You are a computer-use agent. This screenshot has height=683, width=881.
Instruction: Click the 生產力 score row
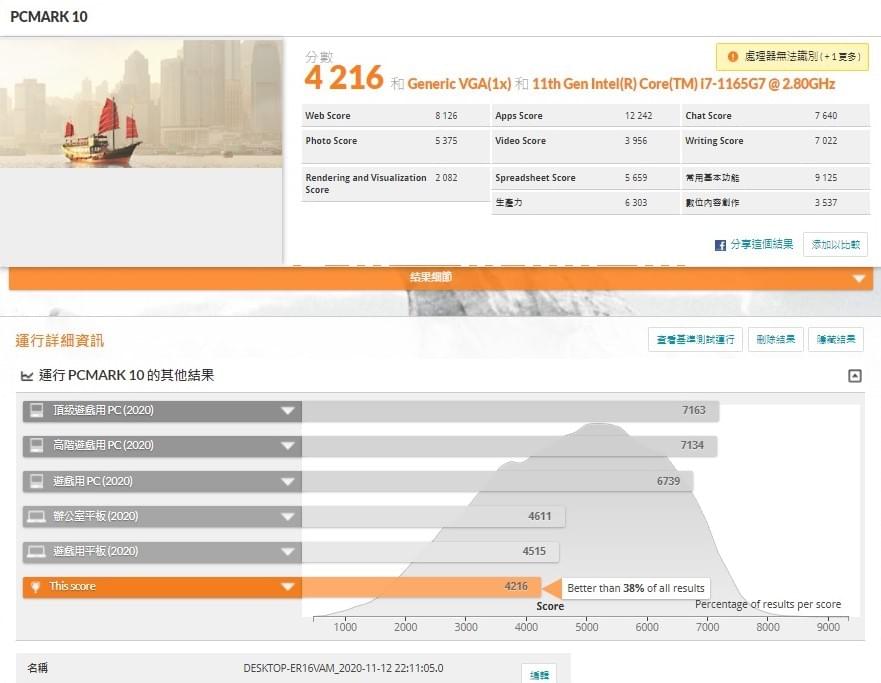[x=585, y=203]
